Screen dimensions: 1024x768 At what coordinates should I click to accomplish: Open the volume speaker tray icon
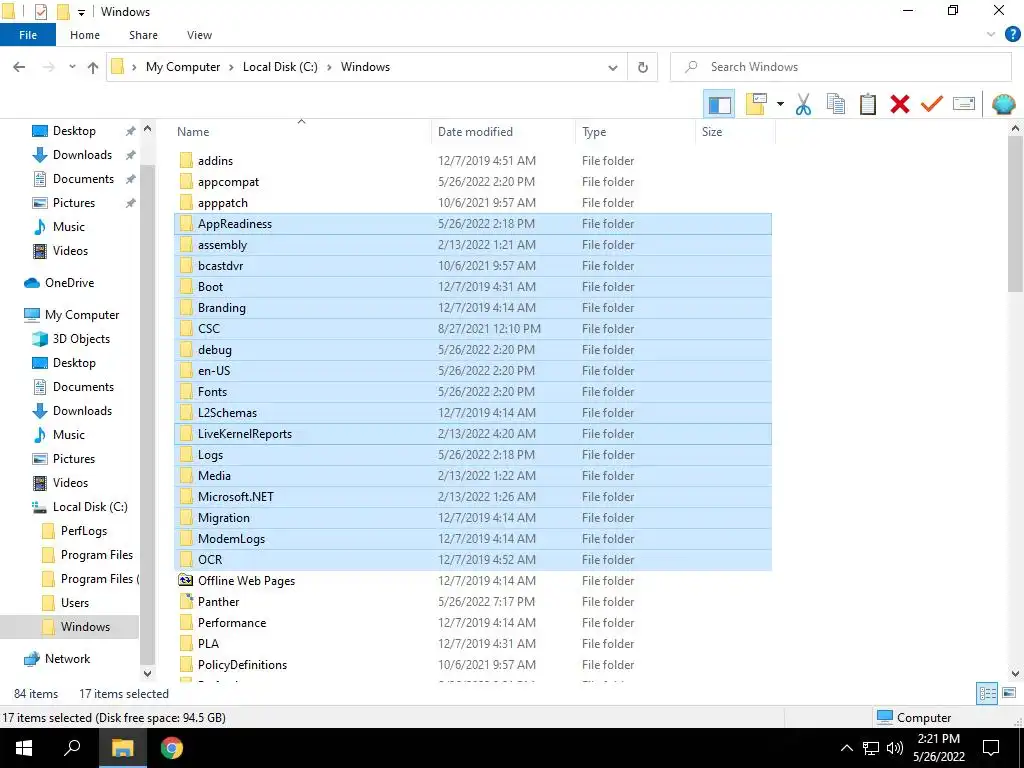895,748
